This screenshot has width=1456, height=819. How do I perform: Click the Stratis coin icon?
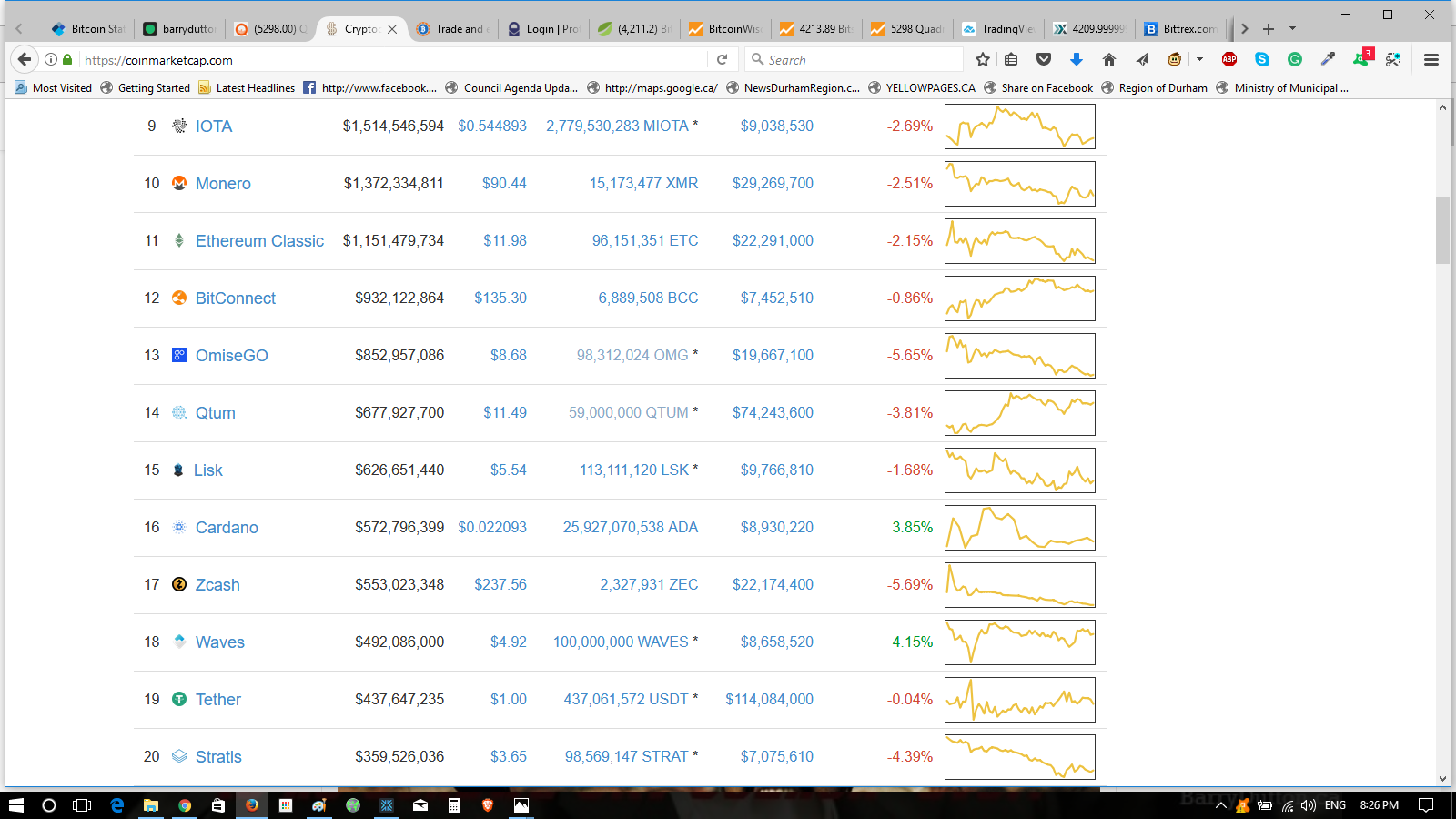tap(179, 756)
